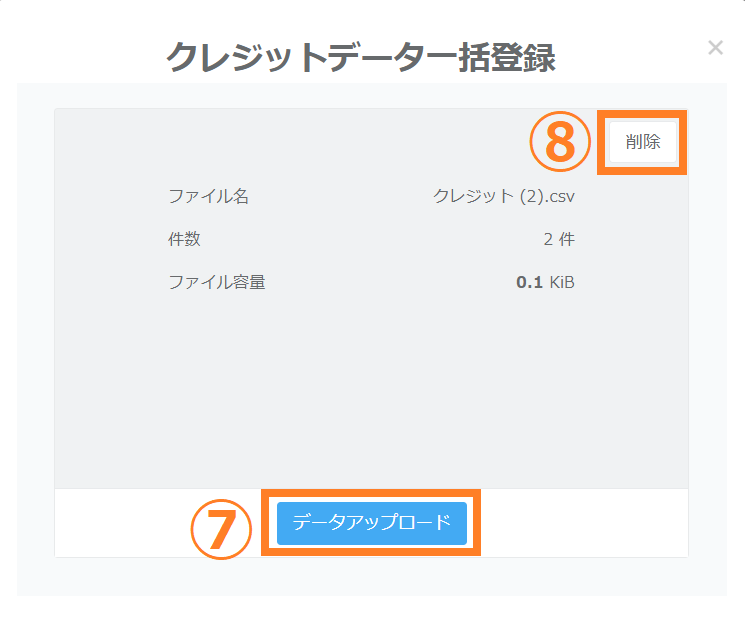This screenshot has height=630, width=745.
Task: Click the light gray margin below the card
Action: [x=370, y=577]
